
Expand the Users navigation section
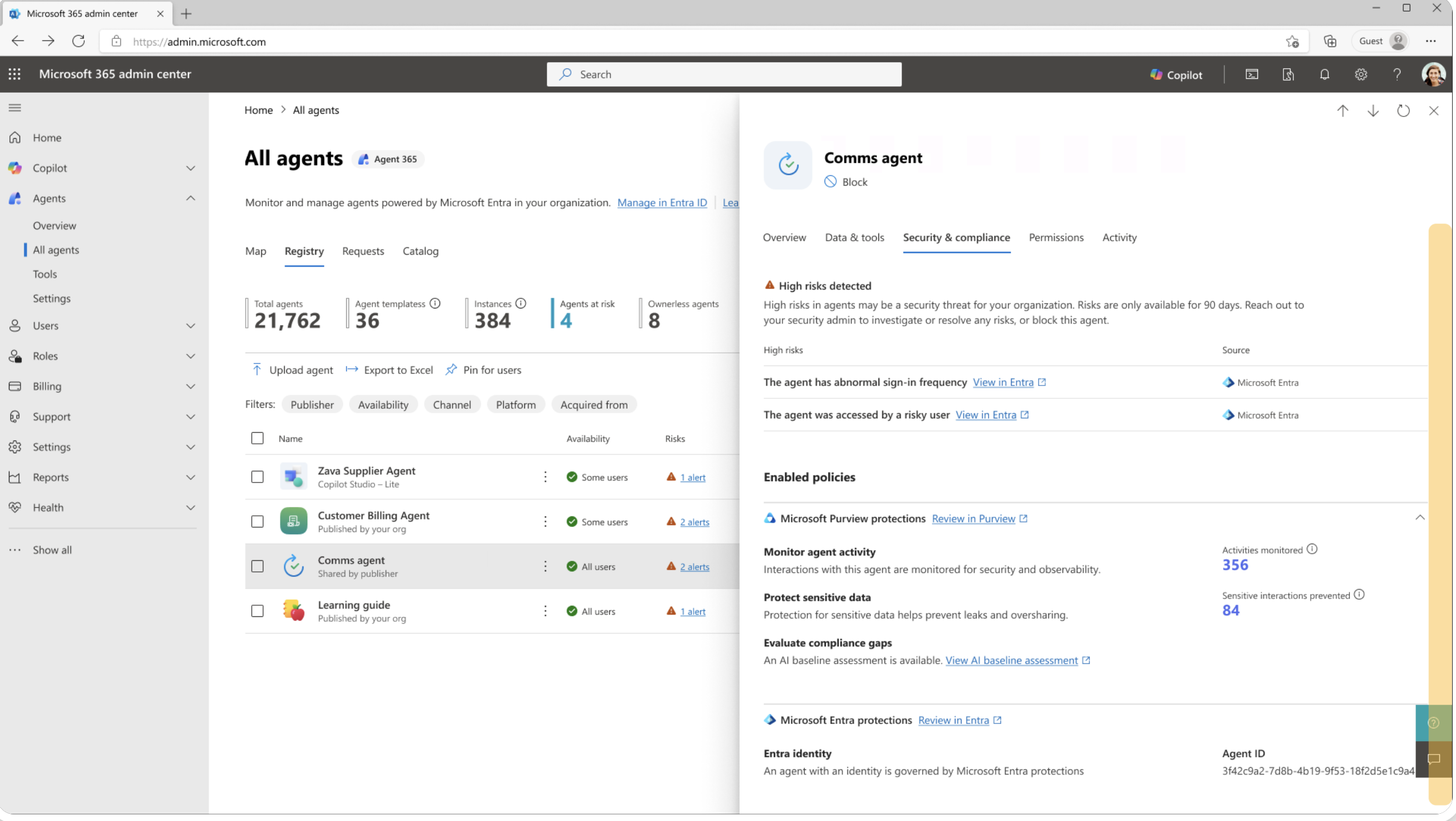(x=190, y=326)
